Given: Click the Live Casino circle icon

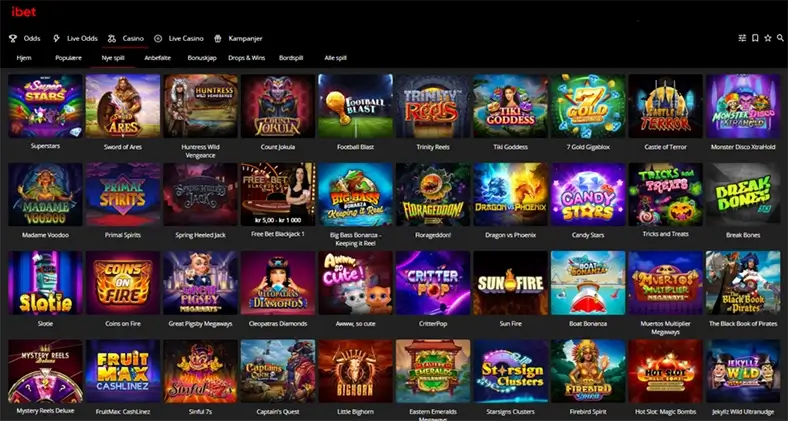Looking at the screenshot, I should click(x=158, y=38).
